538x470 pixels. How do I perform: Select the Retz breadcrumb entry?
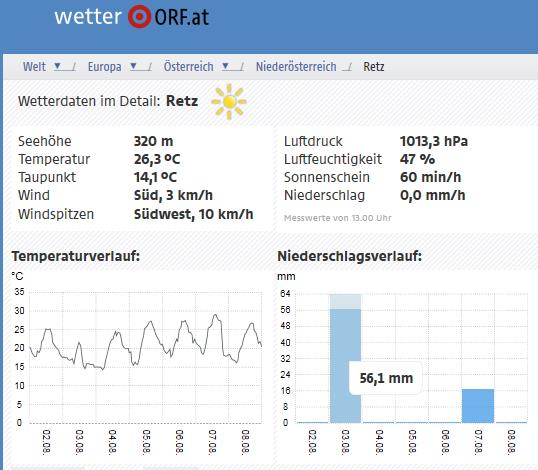(374, 67)
